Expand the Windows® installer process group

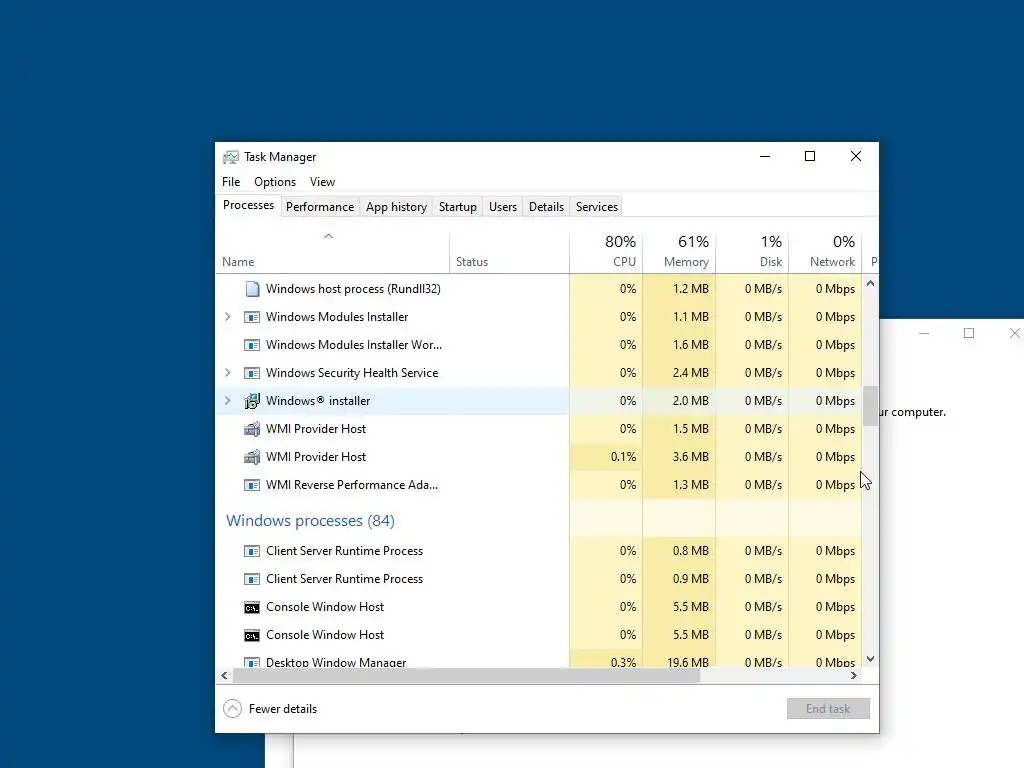pyautogui.click(x=227, y=401)
